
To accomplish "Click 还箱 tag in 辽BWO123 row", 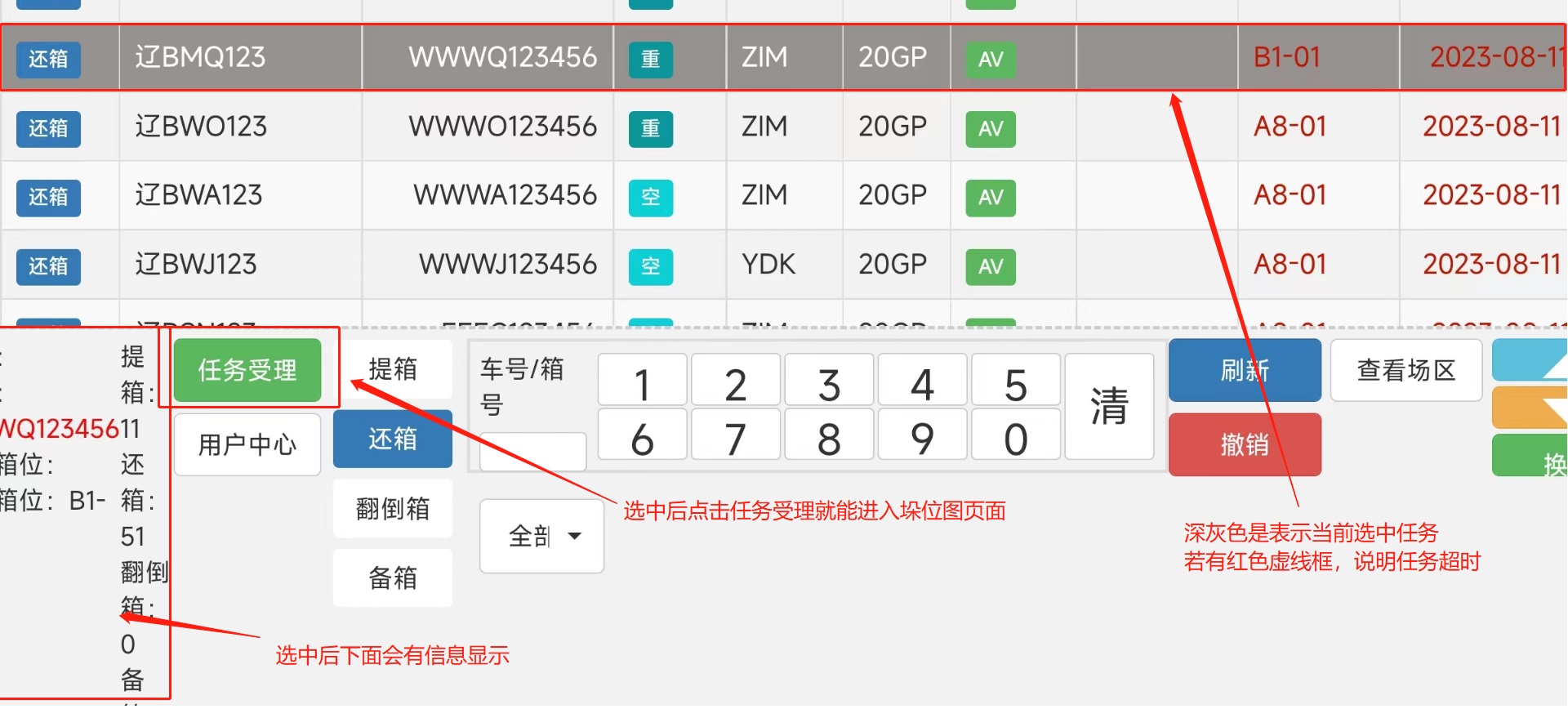I will coord(48,128).
